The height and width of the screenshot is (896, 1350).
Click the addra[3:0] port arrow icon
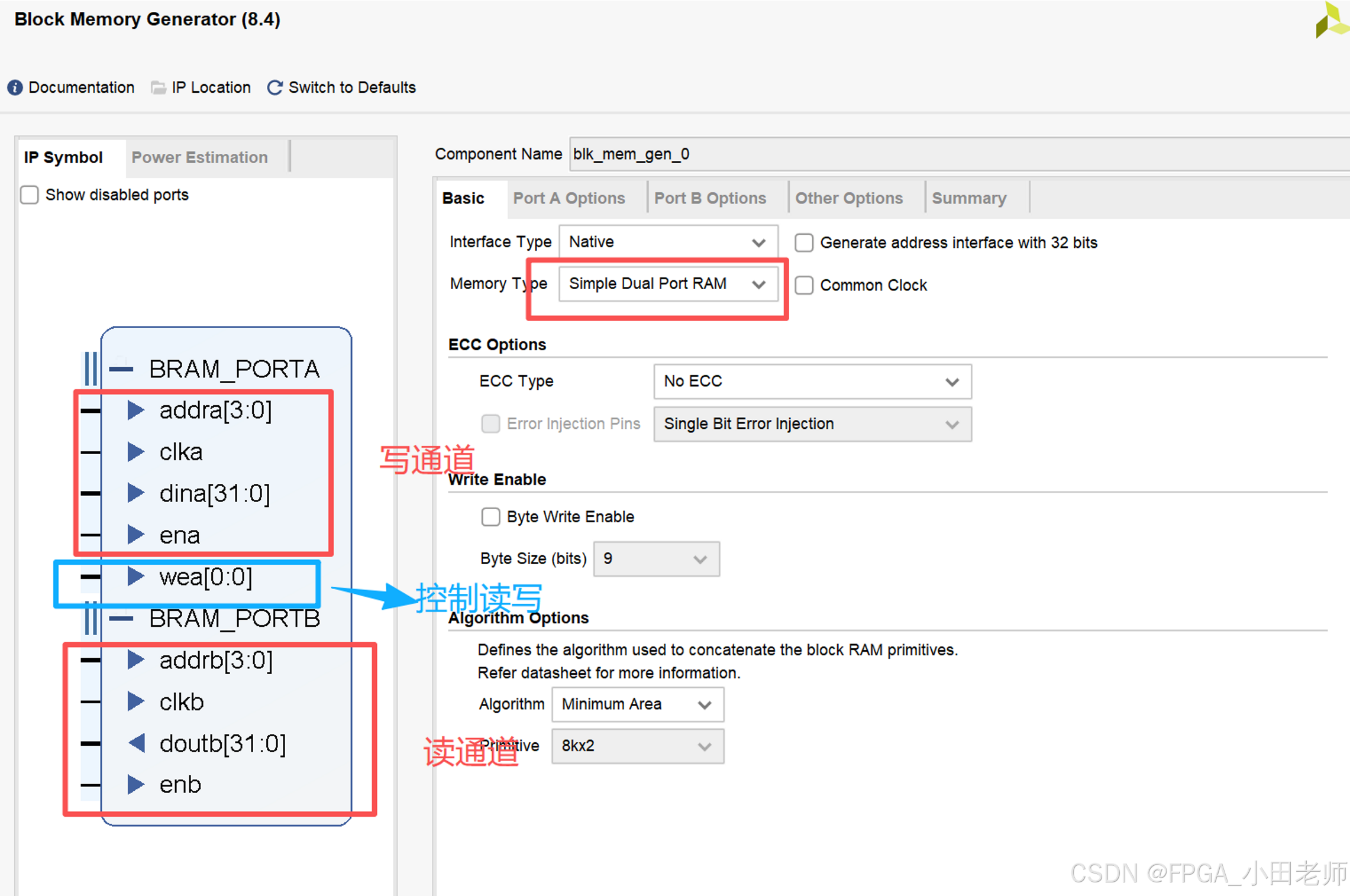[136, 410]
